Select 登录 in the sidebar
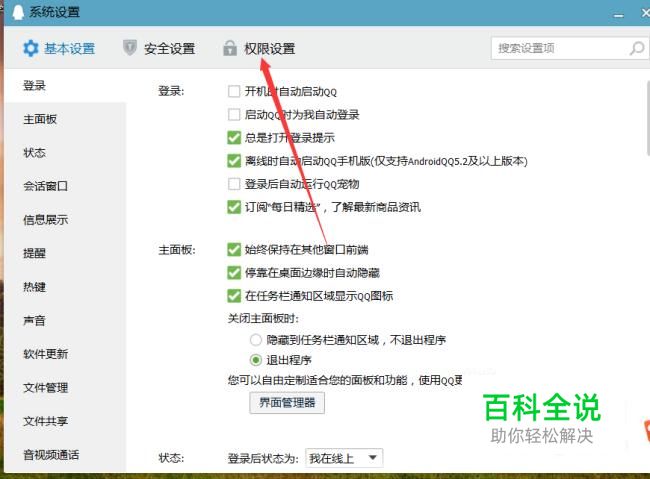 point(34,86)
